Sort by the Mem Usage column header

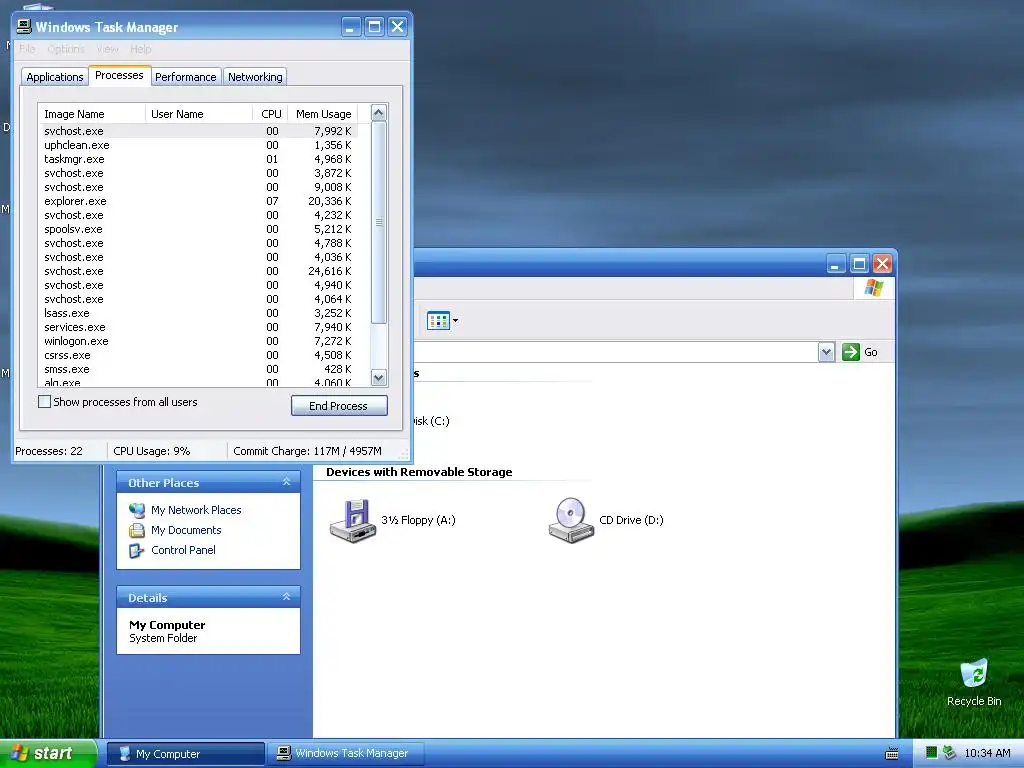coord(323,114)
